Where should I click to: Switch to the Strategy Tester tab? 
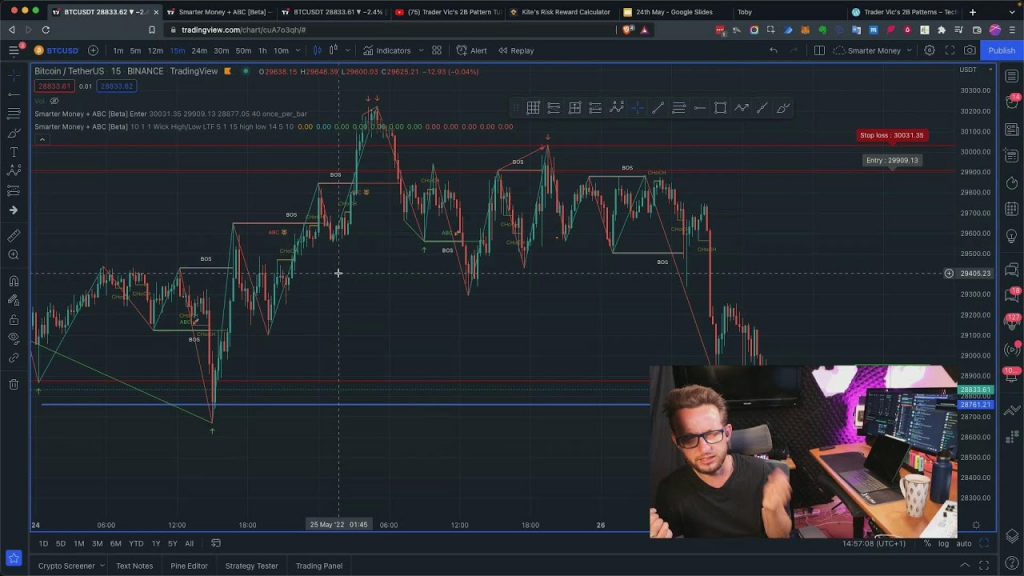pyautogui.click(x=252, y=566)
